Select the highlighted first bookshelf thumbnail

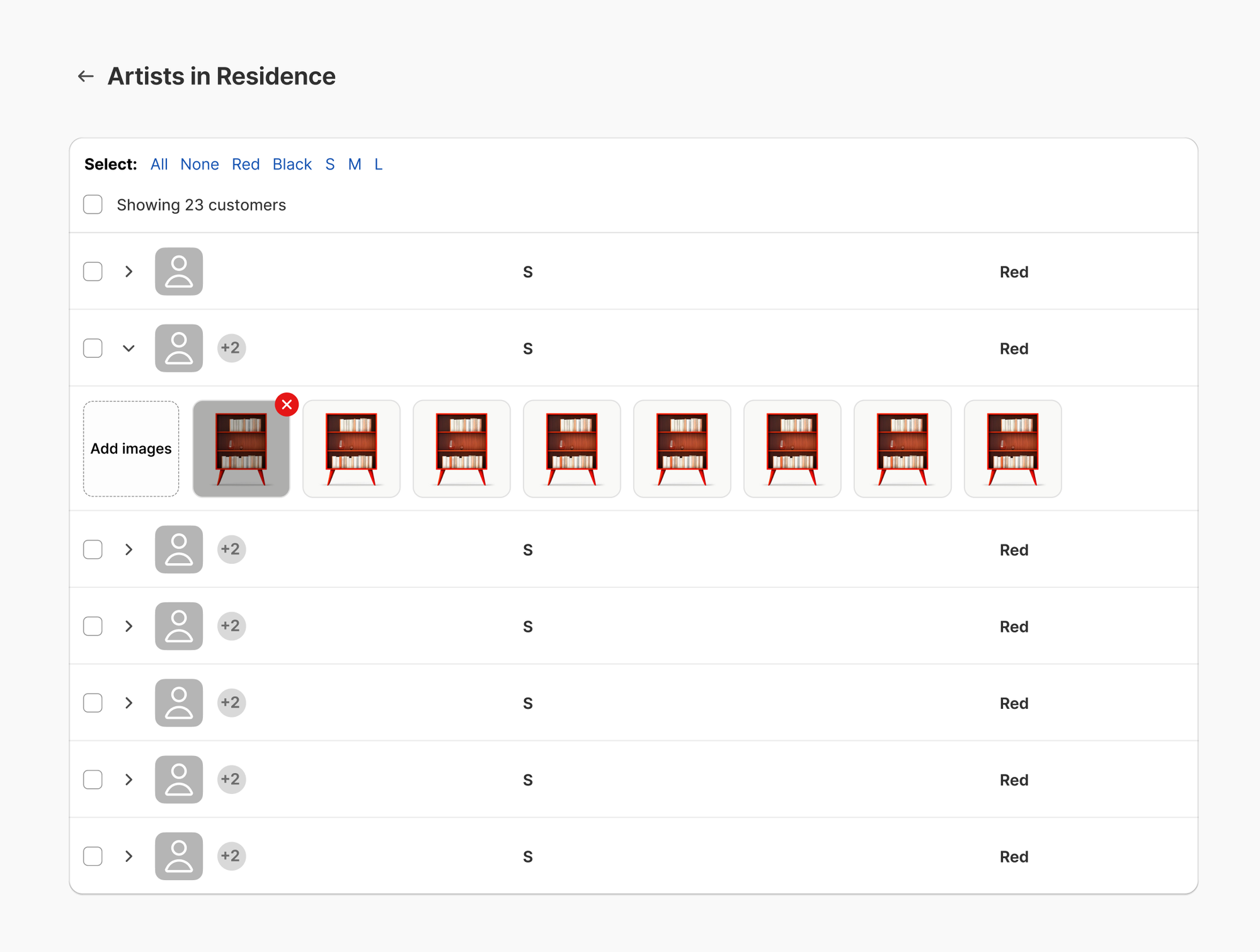tap(241, 449)
